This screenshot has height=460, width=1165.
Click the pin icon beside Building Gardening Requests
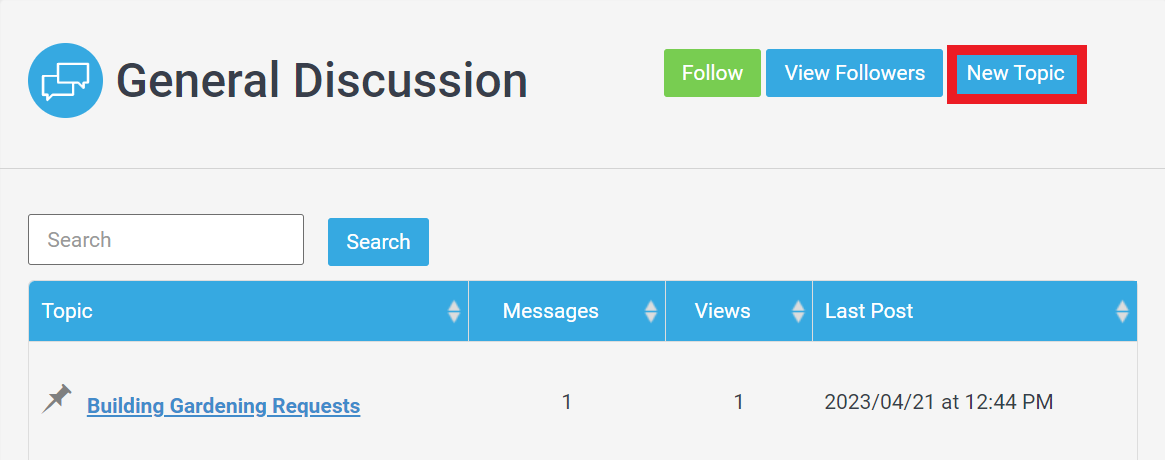click(x=56, y=399)
